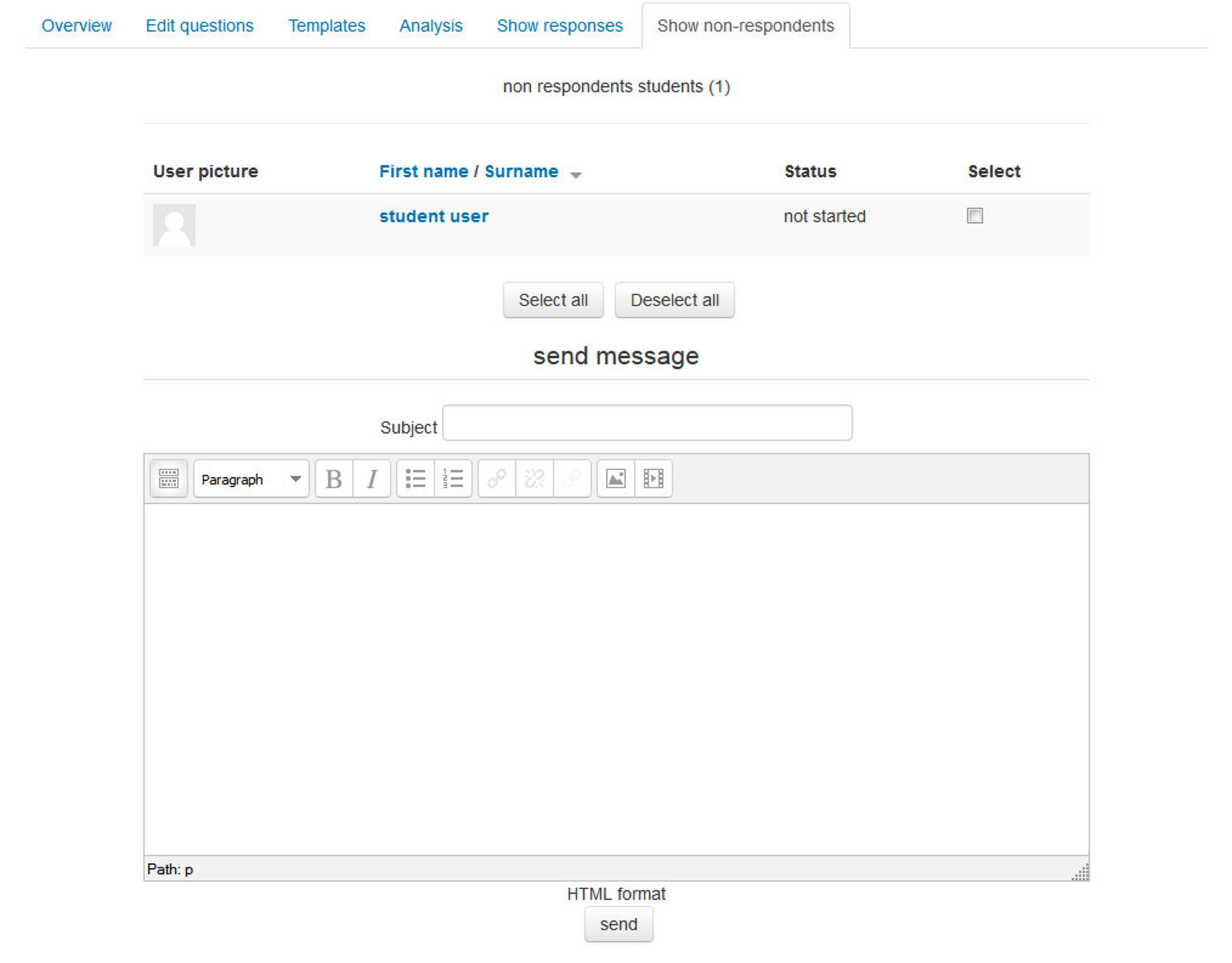This screenshot has width=1232, height=963.
Task: Insert an unordered bullet list
Action: coord(416,479)
